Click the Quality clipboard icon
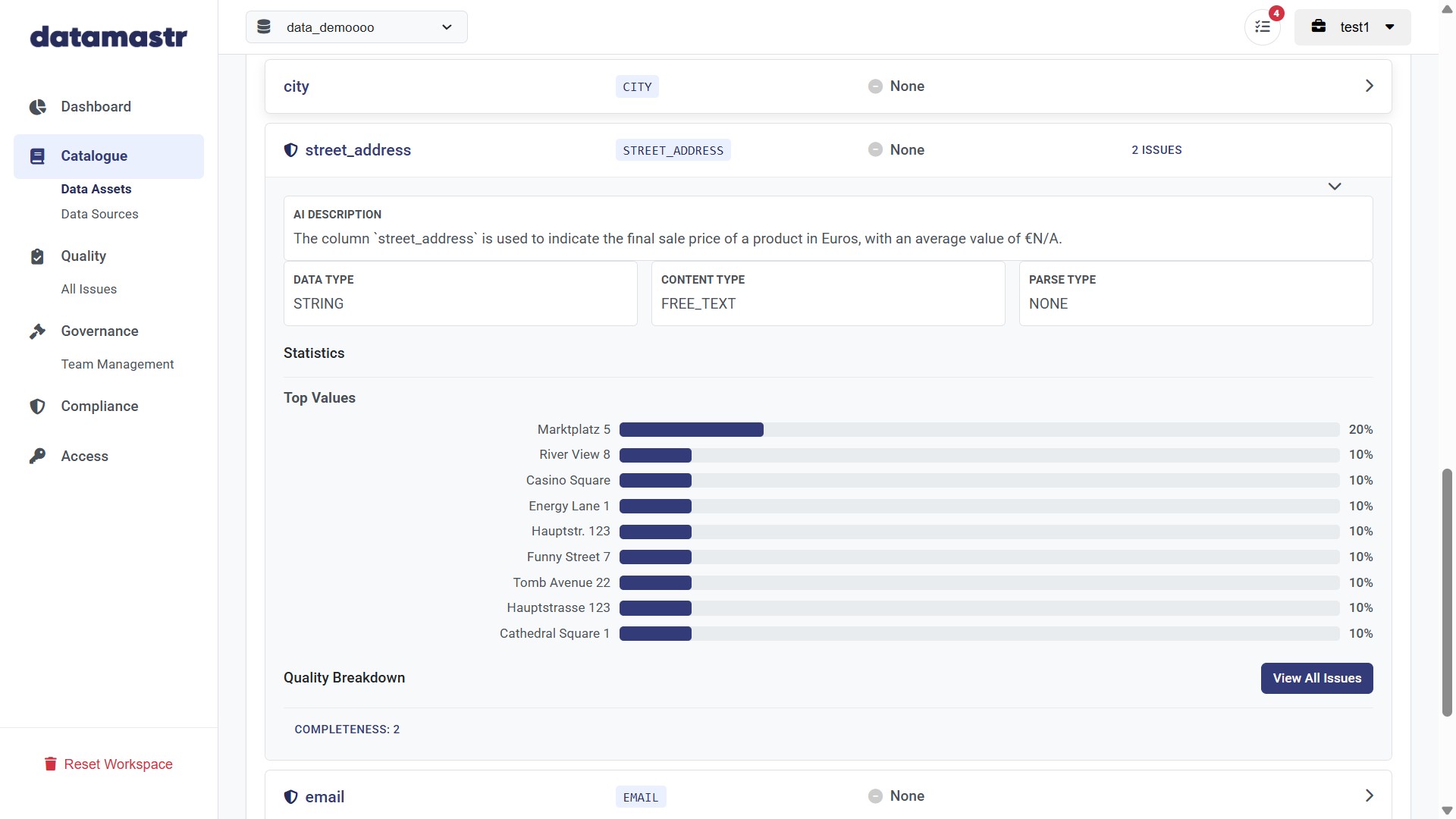Viewport: 1456px width, 819px height. click(x=37, y=256)
